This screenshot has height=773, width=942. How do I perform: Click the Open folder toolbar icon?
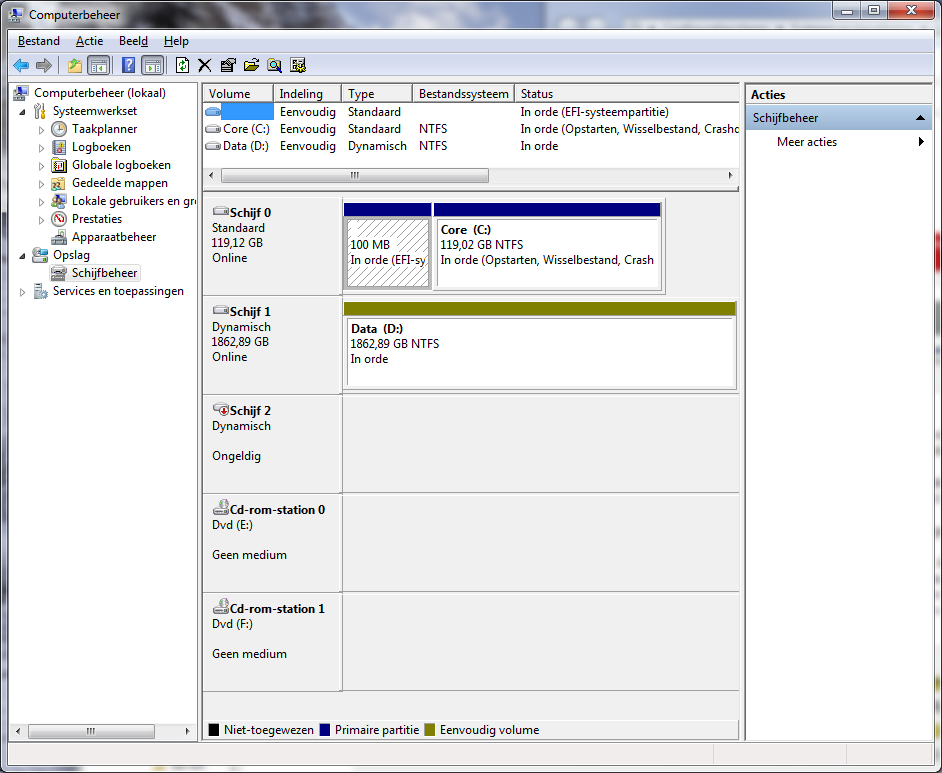tap(251, 65)
